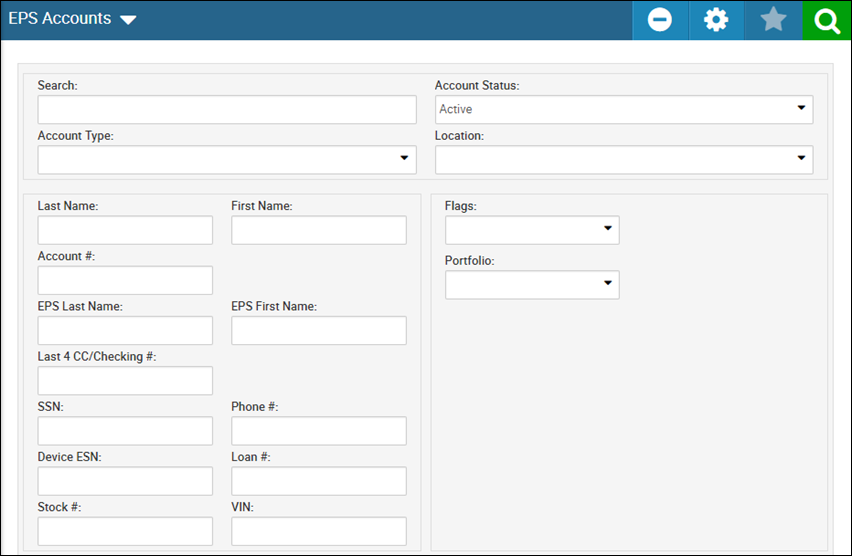This screenshot has width=852, height=556.
Task: Click the minus collapse icon in header
Action: point(660,20)
